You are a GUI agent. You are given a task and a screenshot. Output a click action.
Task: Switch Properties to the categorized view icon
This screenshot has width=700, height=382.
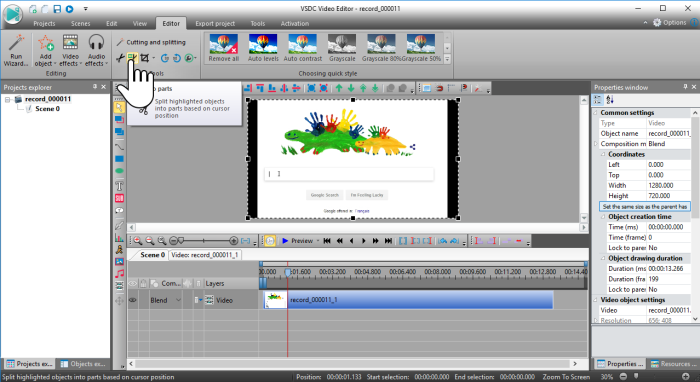[x=598, y=100]
